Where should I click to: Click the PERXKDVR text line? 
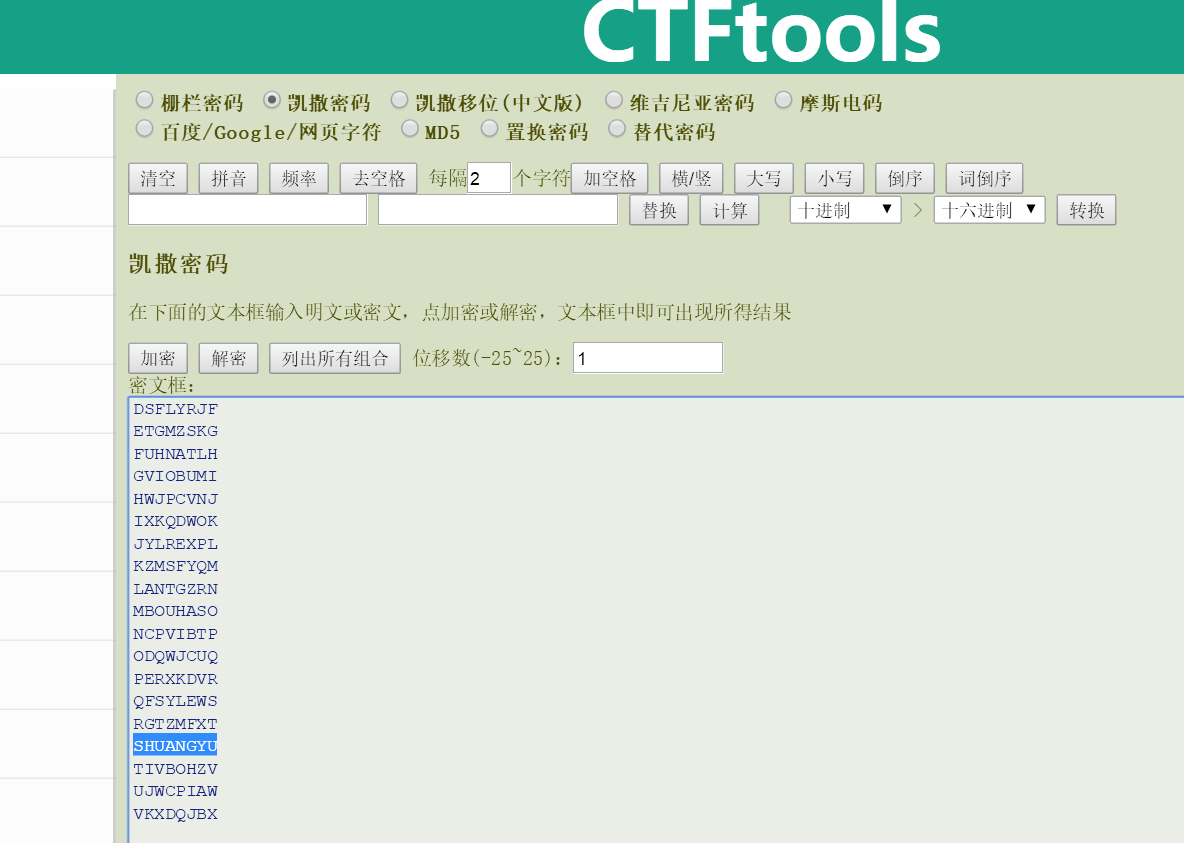click(175, 678)
